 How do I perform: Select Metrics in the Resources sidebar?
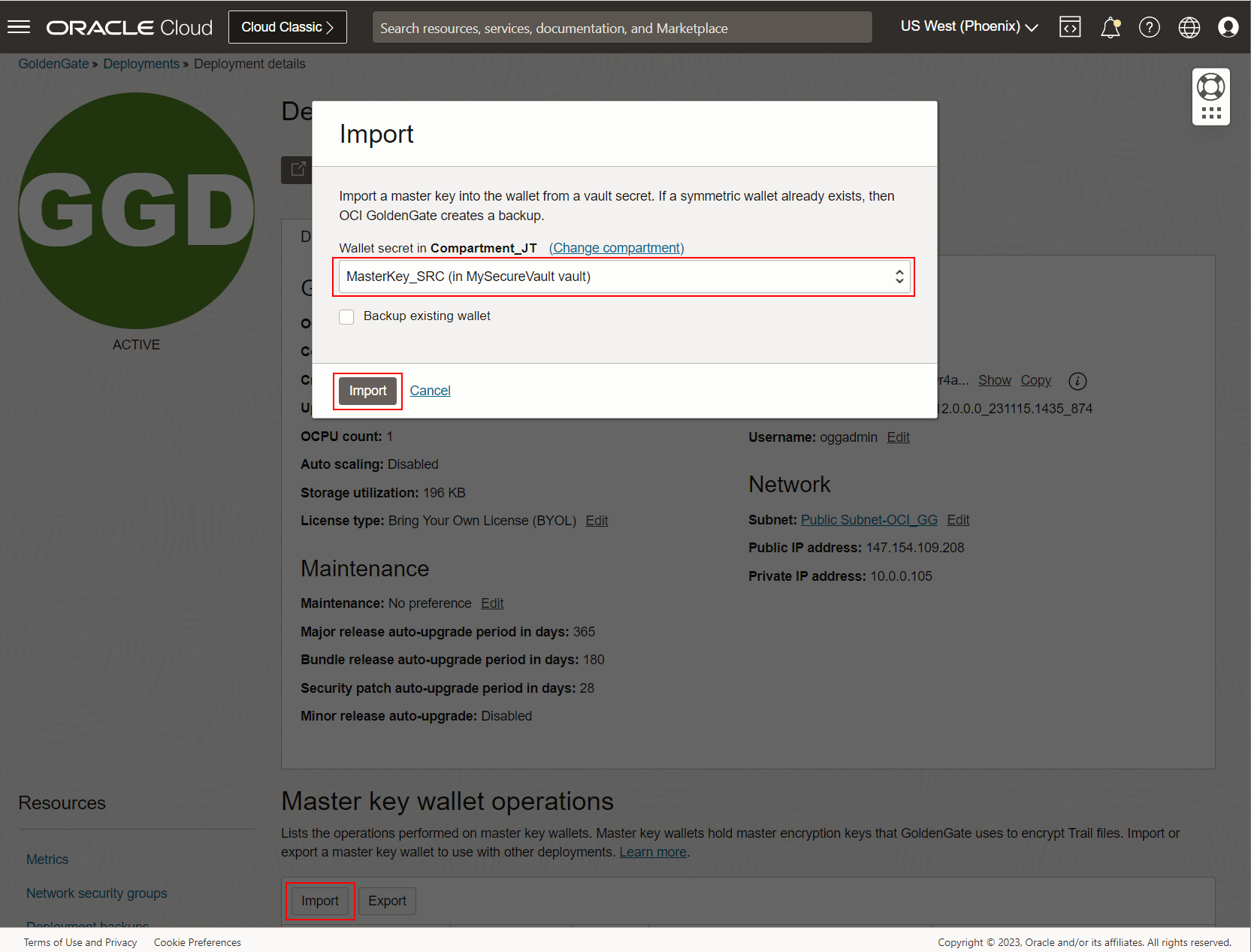point(47,859)
